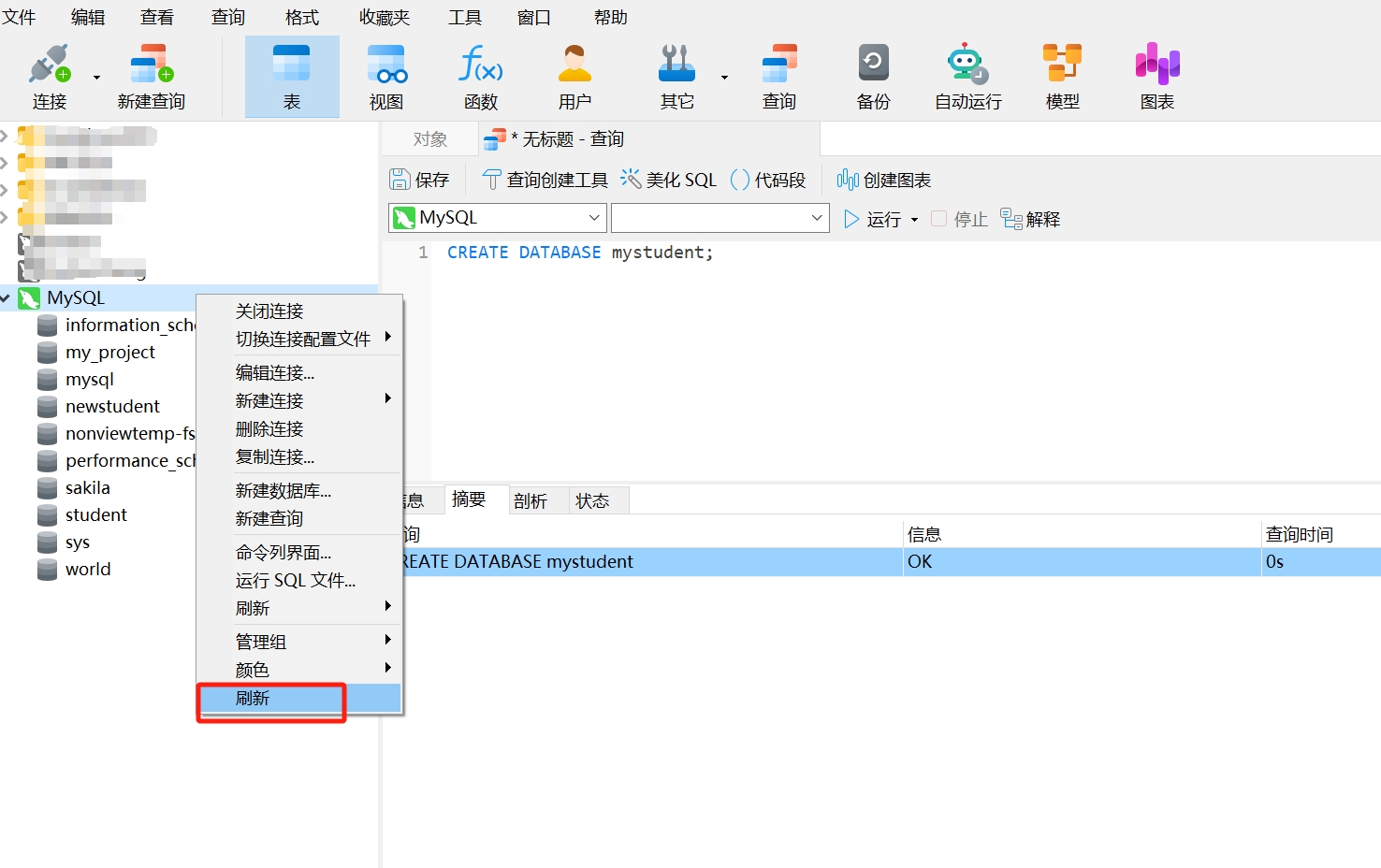Viewport: 1381px width, 868px height.
Task: Open the 查看 menu
Action: pos(157,17)
